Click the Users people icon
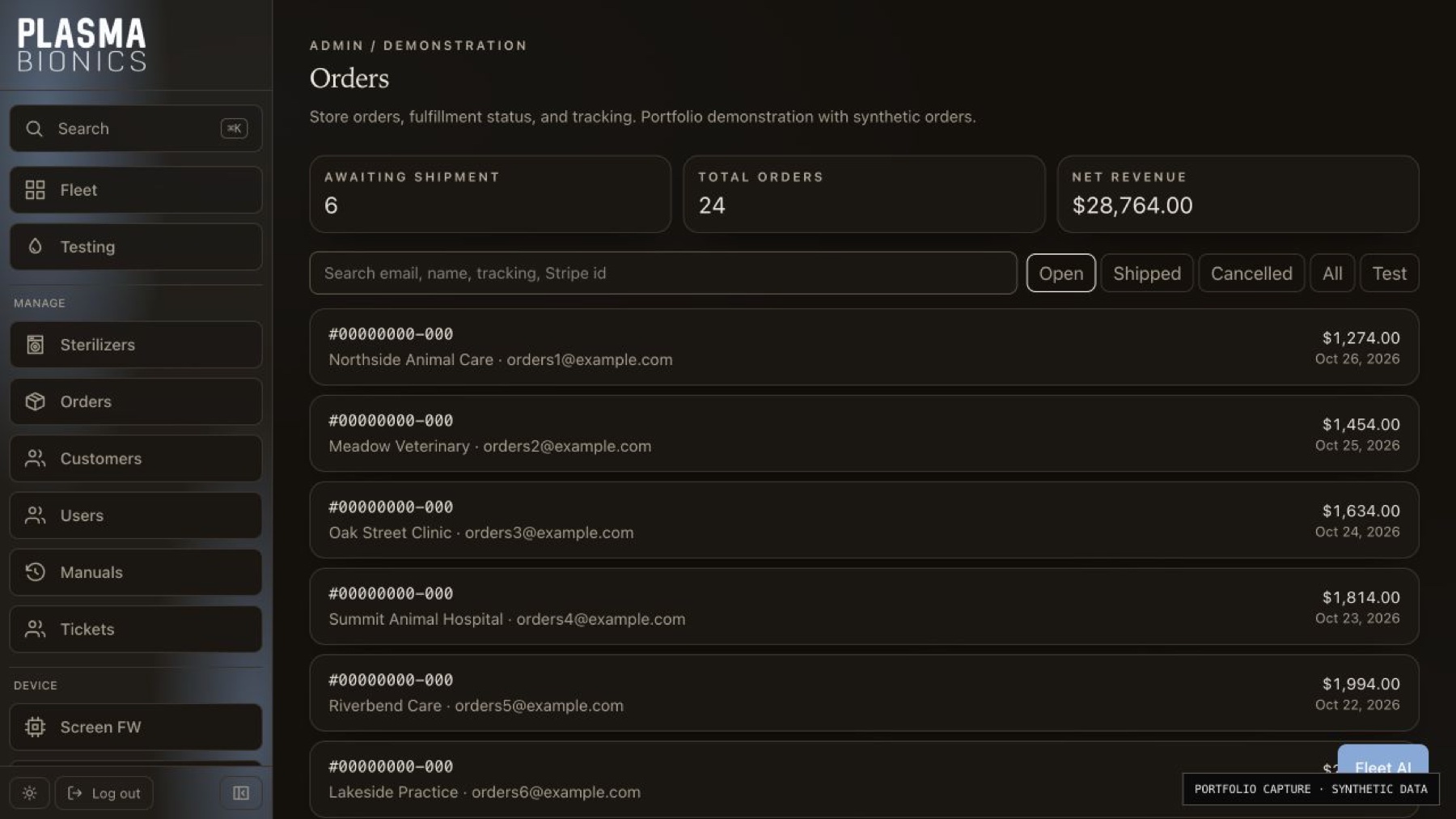This screenshot has width=1456, height=819. point(35,516)
